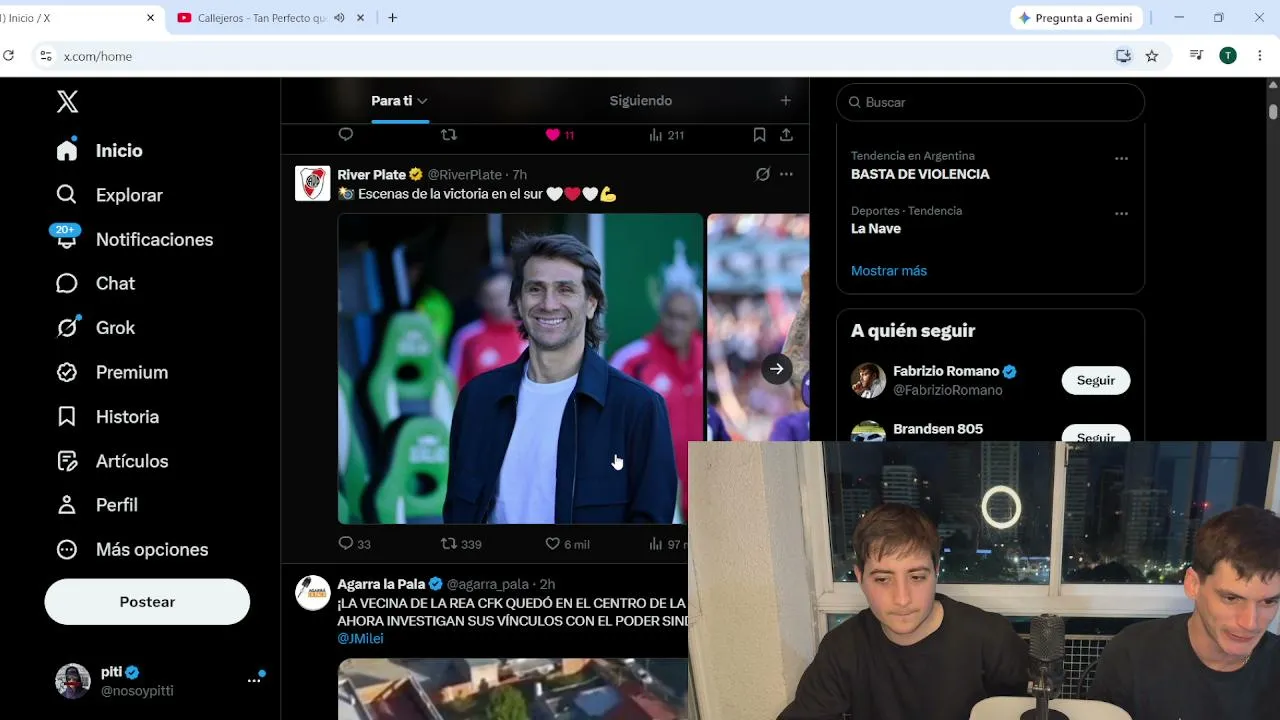Open options for La Nave trend

(1121, 213)
